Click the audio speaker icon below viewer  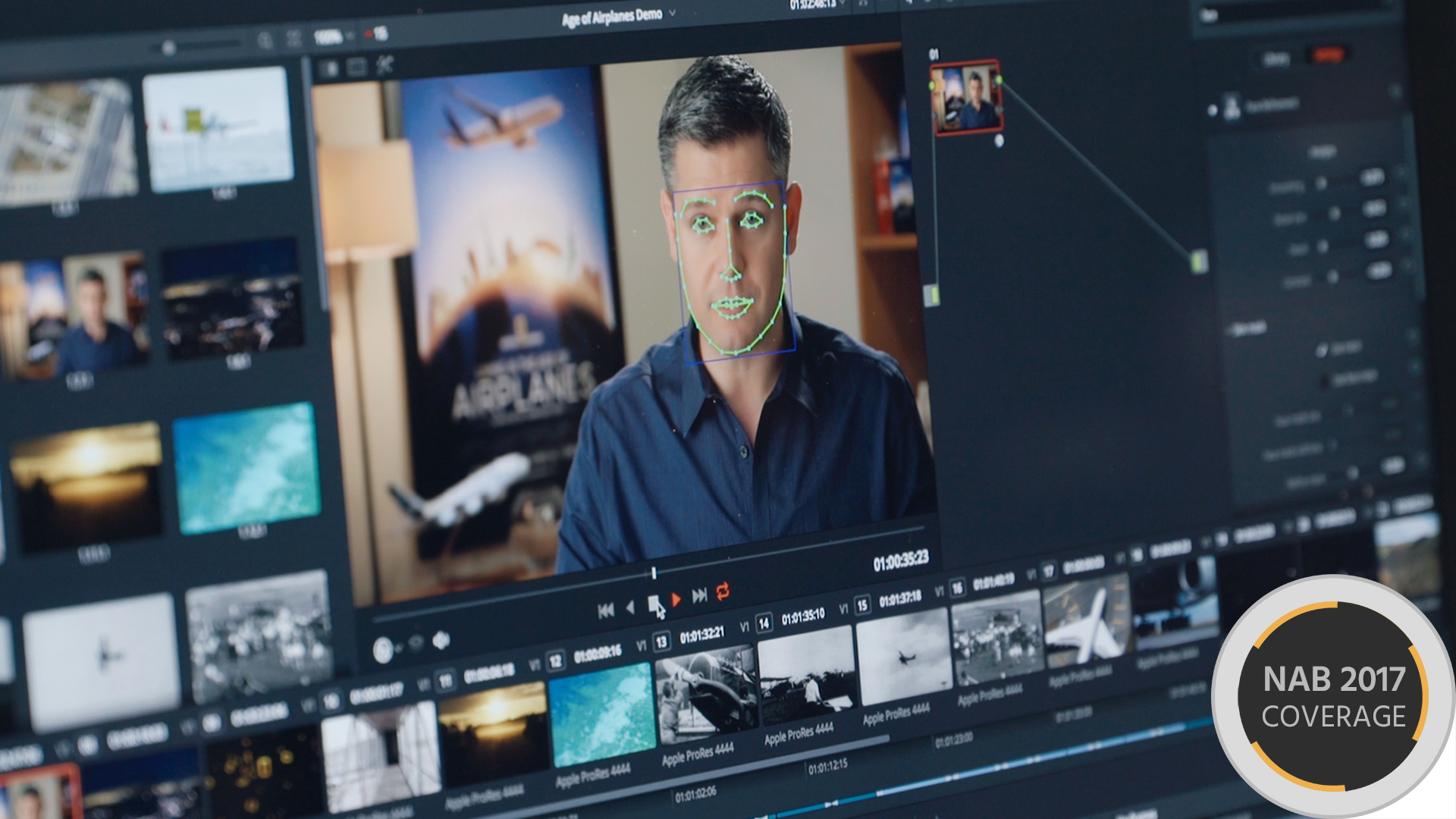click(x=441, y=641)
